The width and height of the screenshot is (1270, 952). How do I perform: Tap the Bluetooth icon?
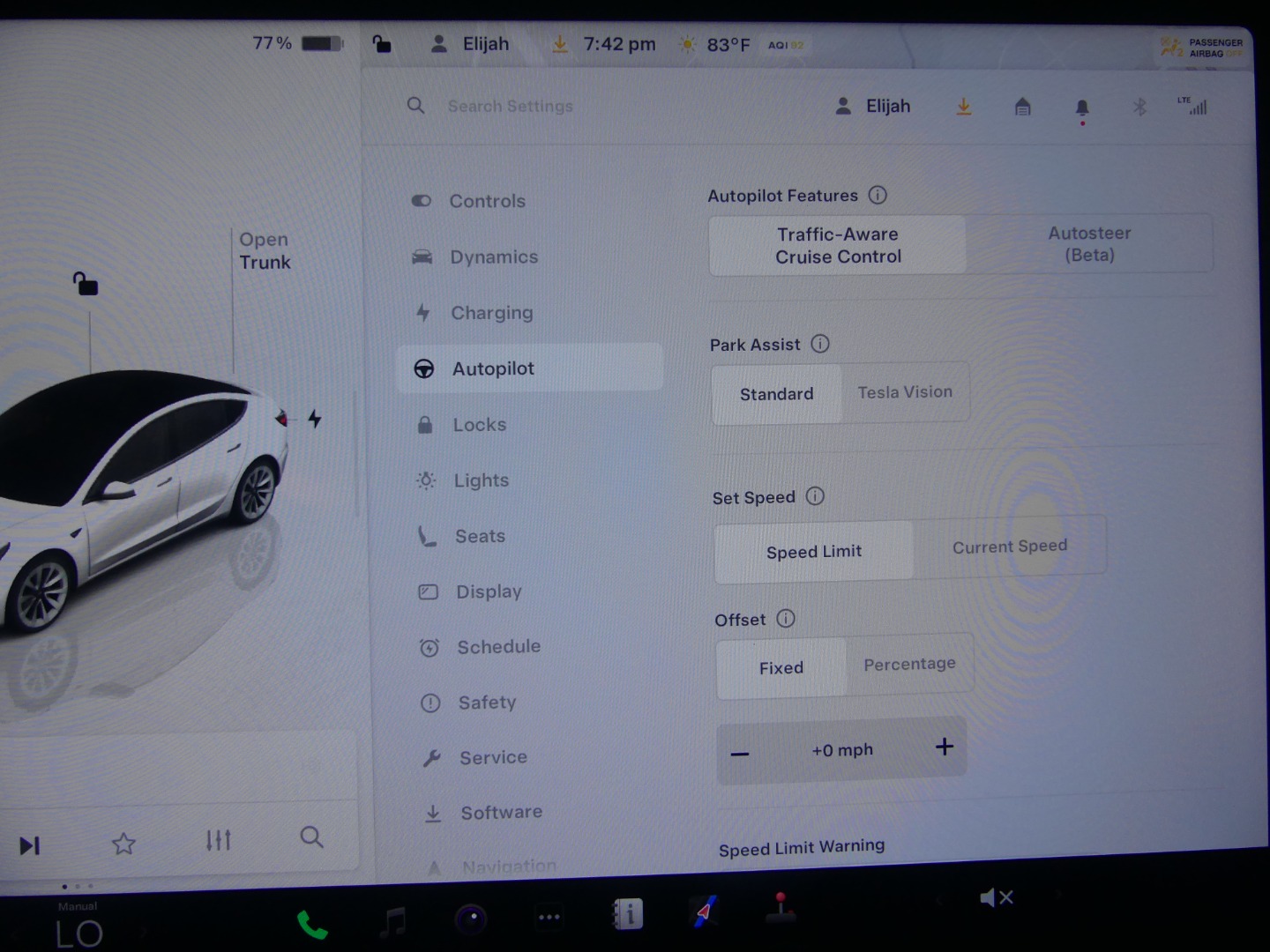pos(1139,108)
